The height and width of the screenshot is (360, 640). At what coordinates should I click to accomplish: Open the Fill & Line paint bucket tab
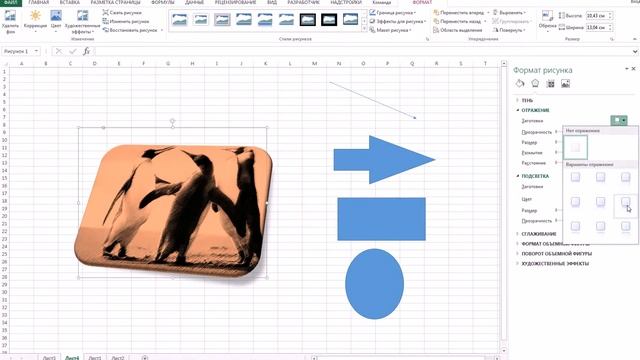pos(520,83)
